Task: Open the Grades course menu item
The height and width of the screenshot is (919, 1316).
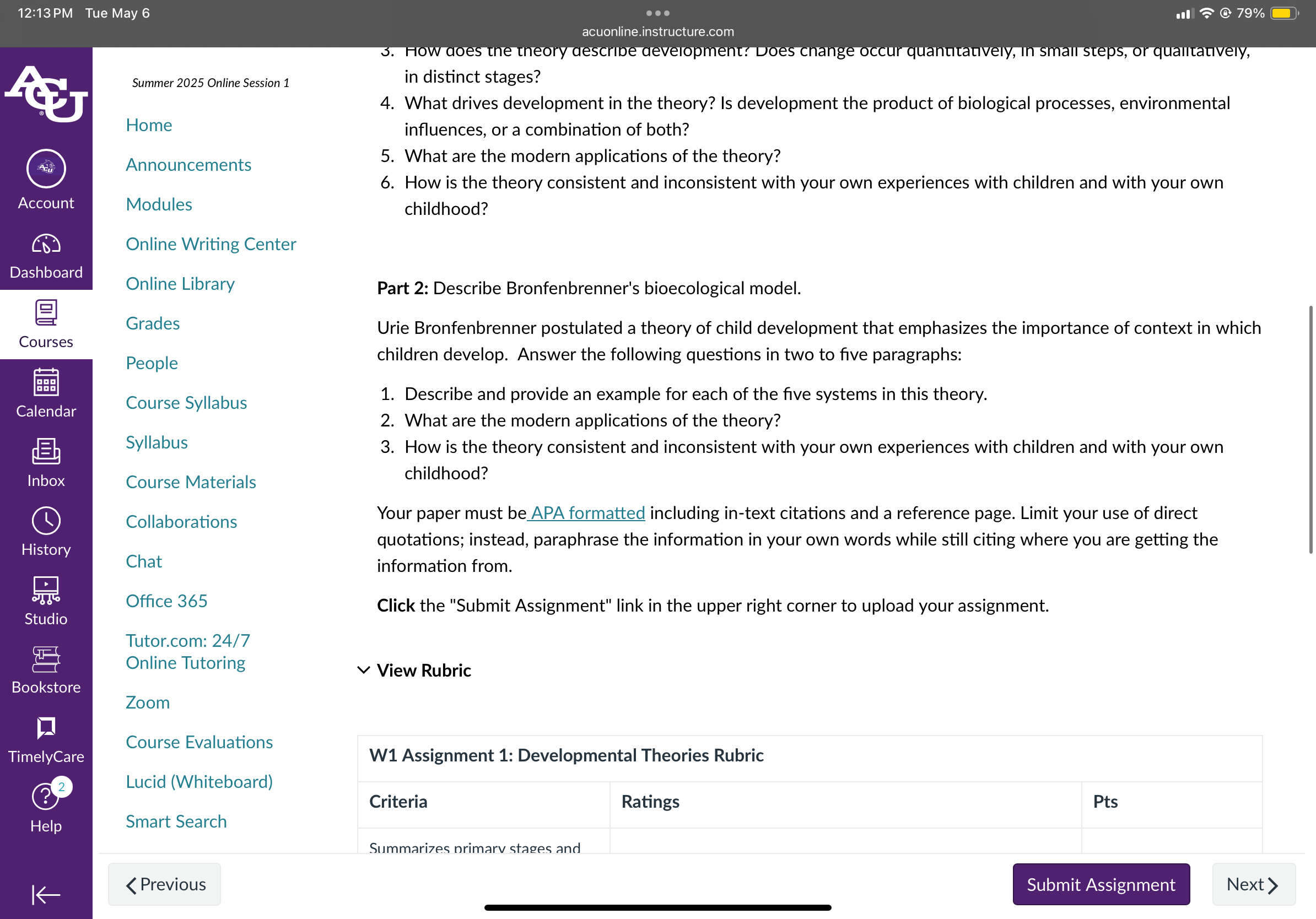Action: [x=153, y=323]
